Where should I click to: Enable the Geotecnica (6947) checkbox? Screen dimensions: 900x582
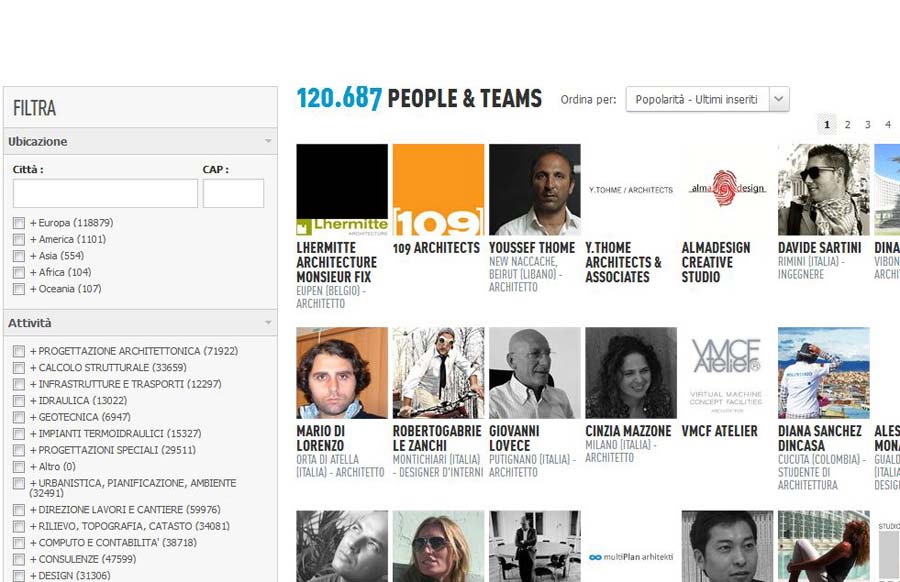[19, 417]
